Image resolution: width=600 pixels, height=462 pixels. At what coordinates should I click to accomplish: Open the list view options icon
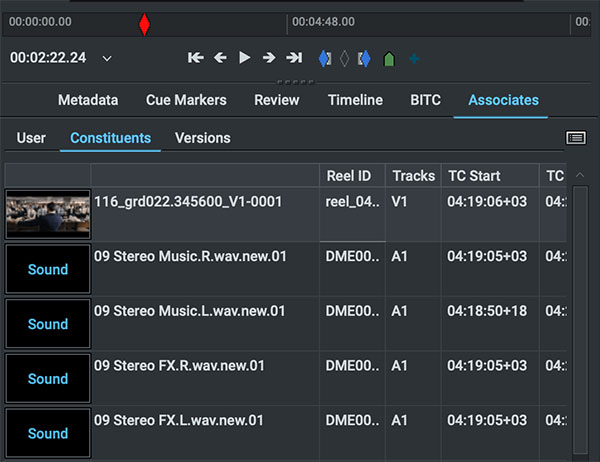pyautogui.click(x=575, y=138)
